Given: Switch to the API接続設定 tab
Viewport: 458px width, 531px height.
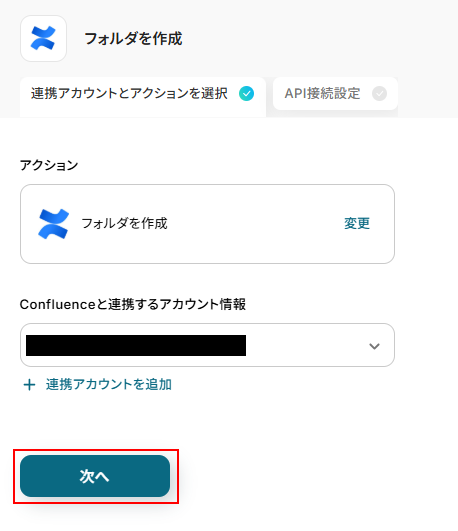Looking at the screenshot, I should pos(335,93).
